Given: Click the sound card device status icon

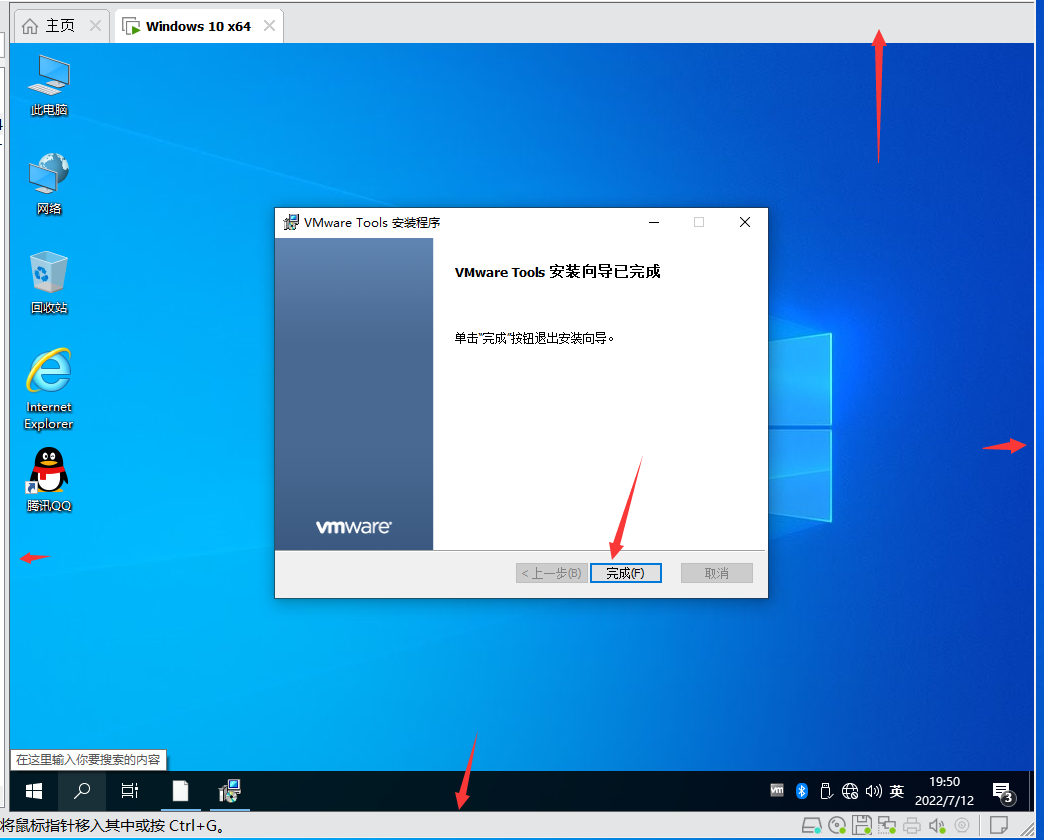Looking at the screenshot, I should coord(937,826).
